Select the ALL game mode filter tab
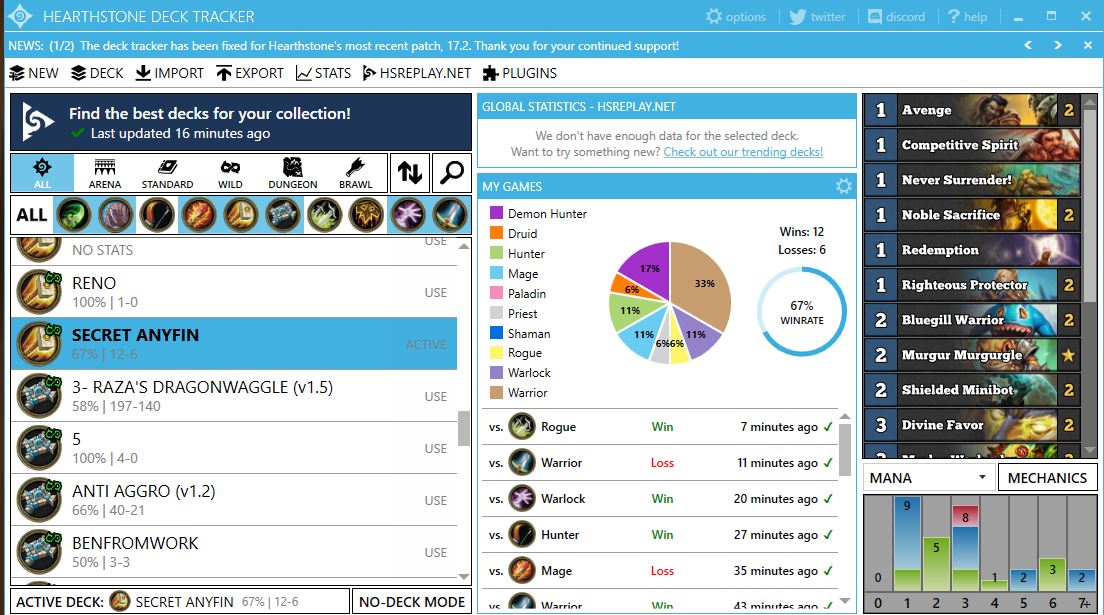The image size is (1104, 615). (42, 173)
